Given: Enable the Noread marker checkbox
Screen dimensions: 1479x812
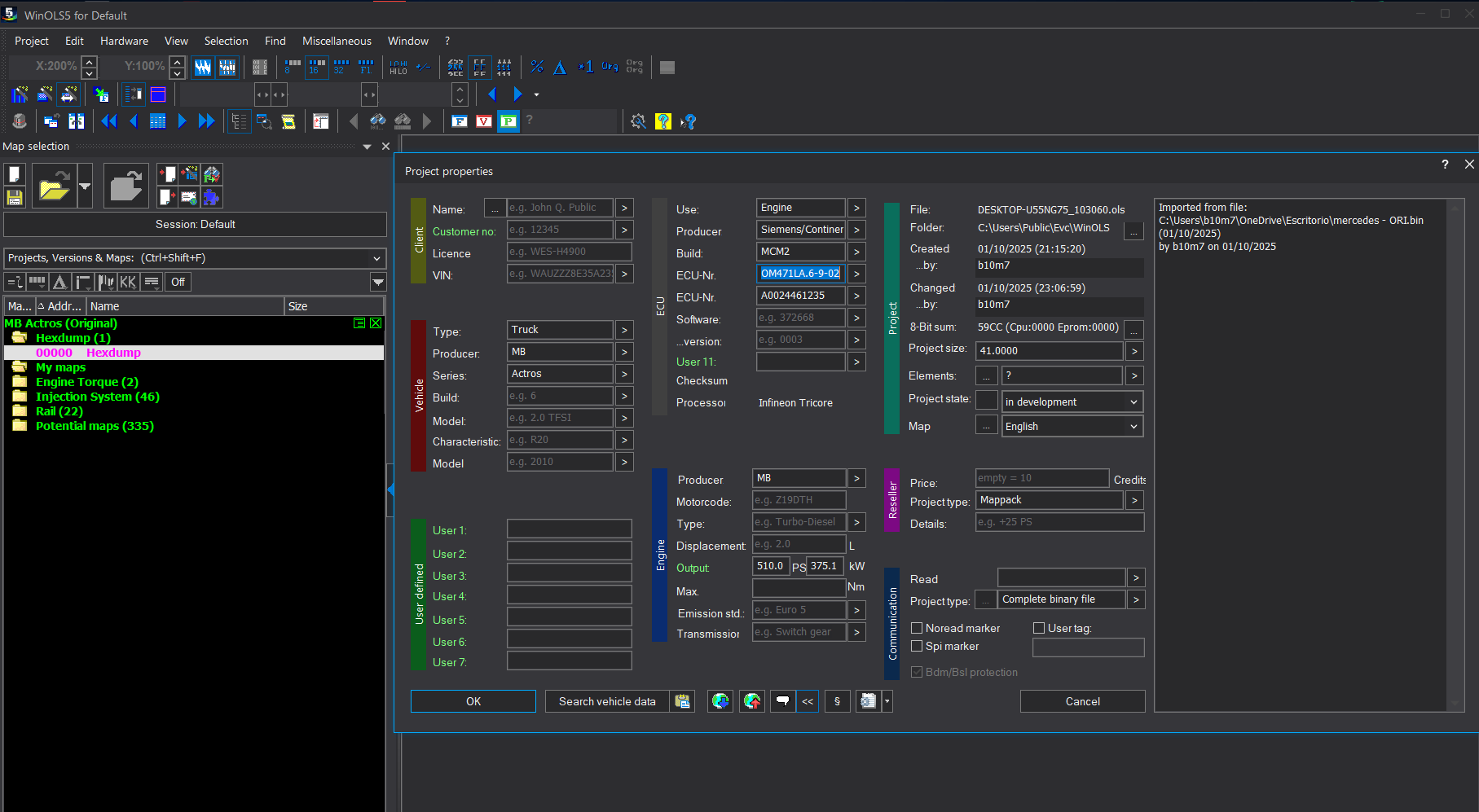Looking at the screenshot, I should click(x=917, y=628).
